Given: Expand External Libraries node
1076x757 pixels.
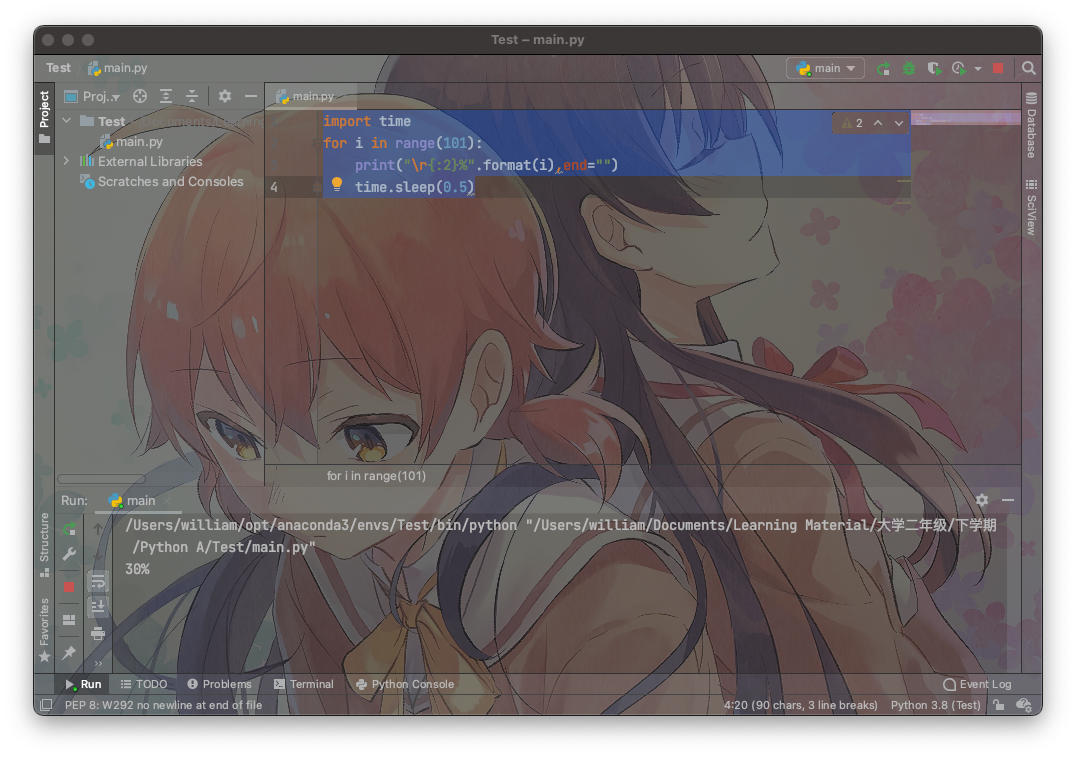Looking at the screenshot, I should [67, 161].
